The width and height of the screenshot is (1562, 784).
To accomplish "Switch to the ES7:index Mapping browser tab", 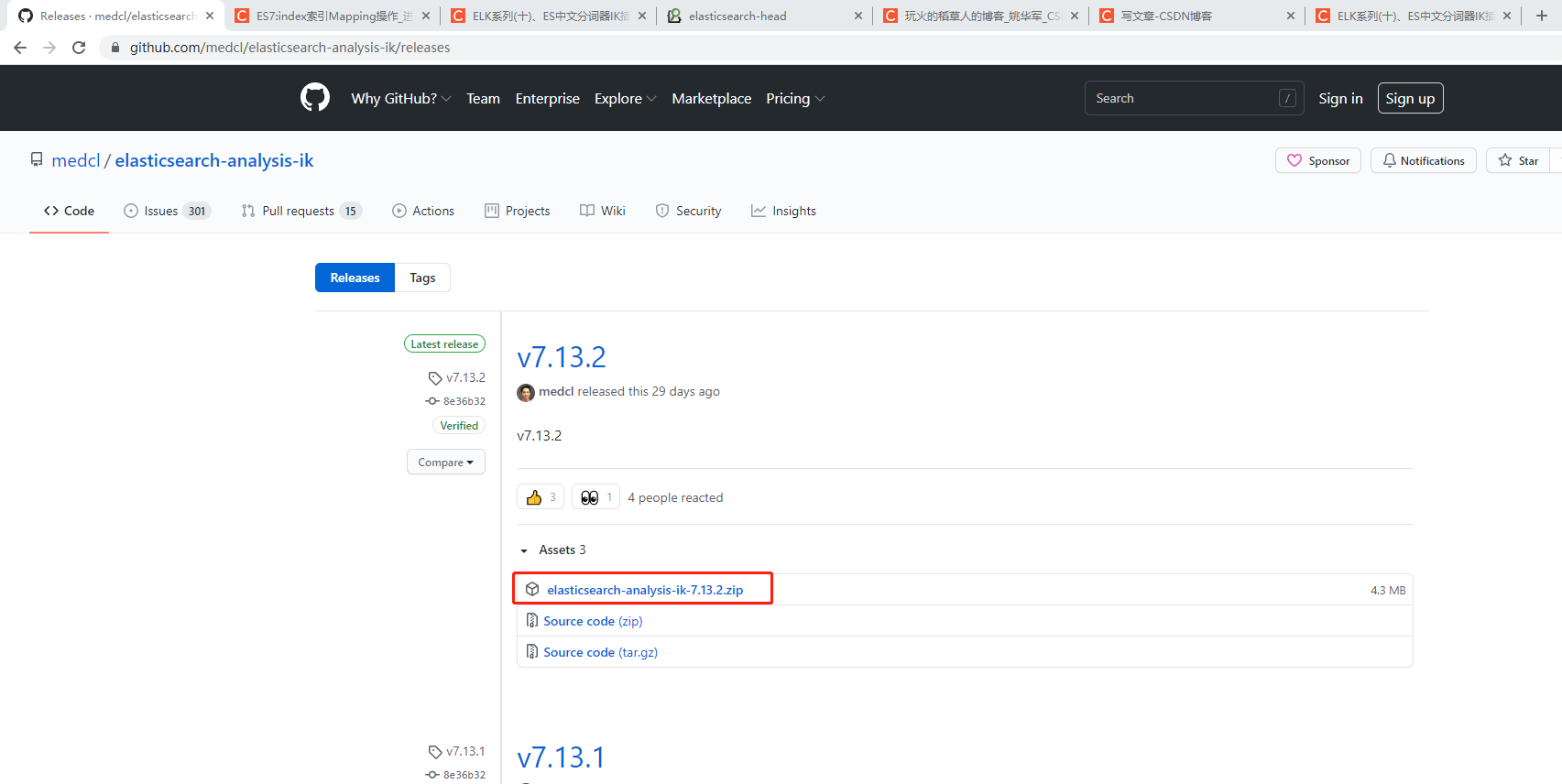I will [x=331, y=16].
